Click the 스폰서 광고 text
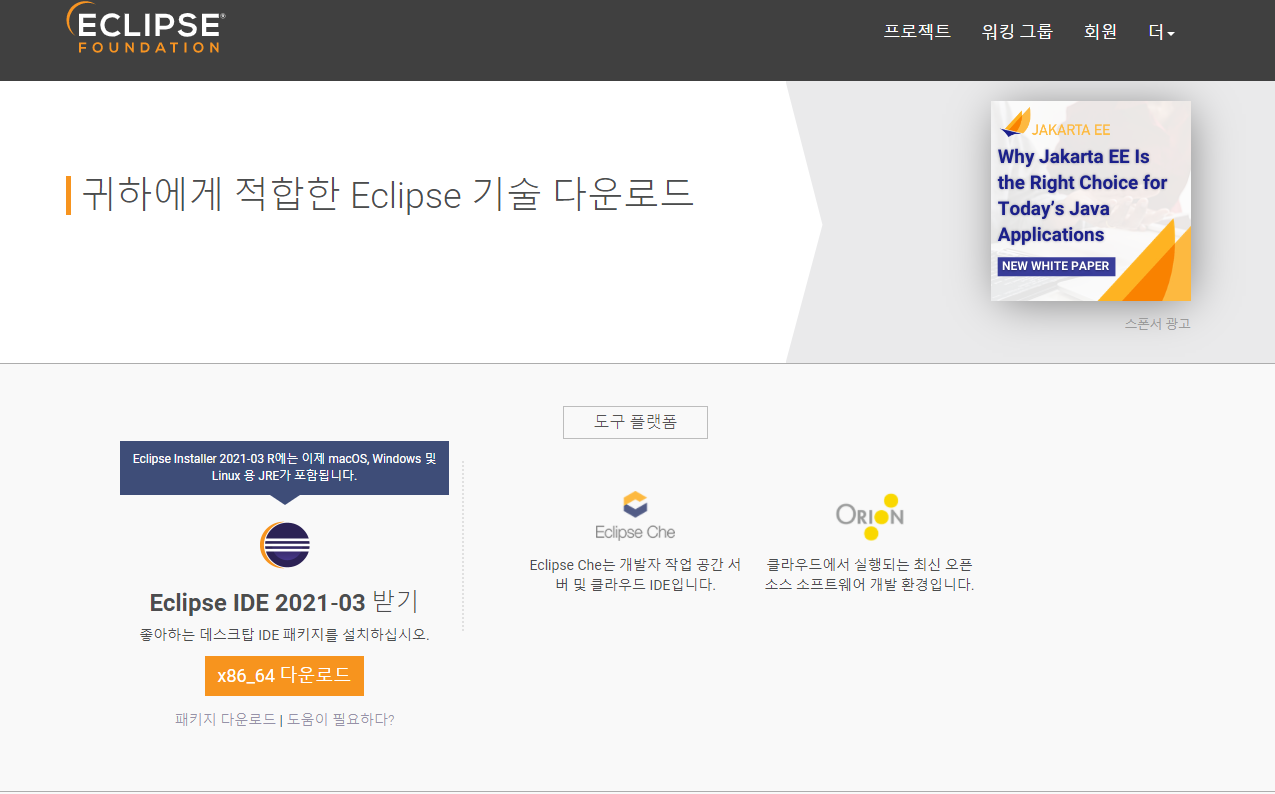Viewport: 1275px width, 794px height. click(1157, 324)
